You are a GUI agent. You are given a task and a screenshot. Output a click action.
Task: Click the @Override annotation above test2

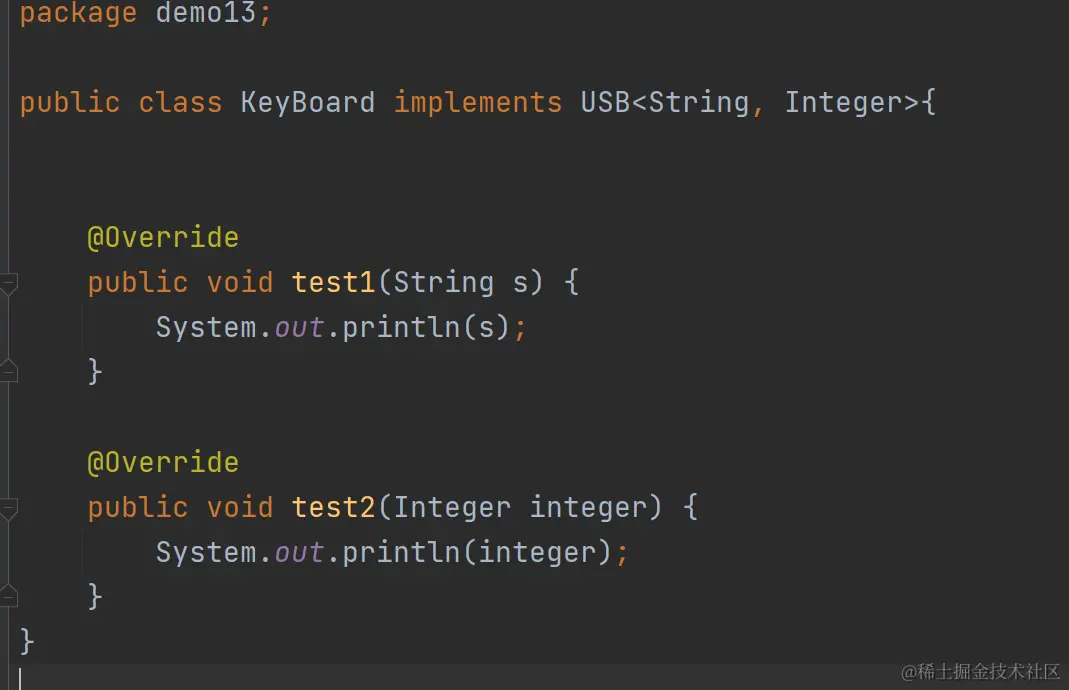[163, 462]
